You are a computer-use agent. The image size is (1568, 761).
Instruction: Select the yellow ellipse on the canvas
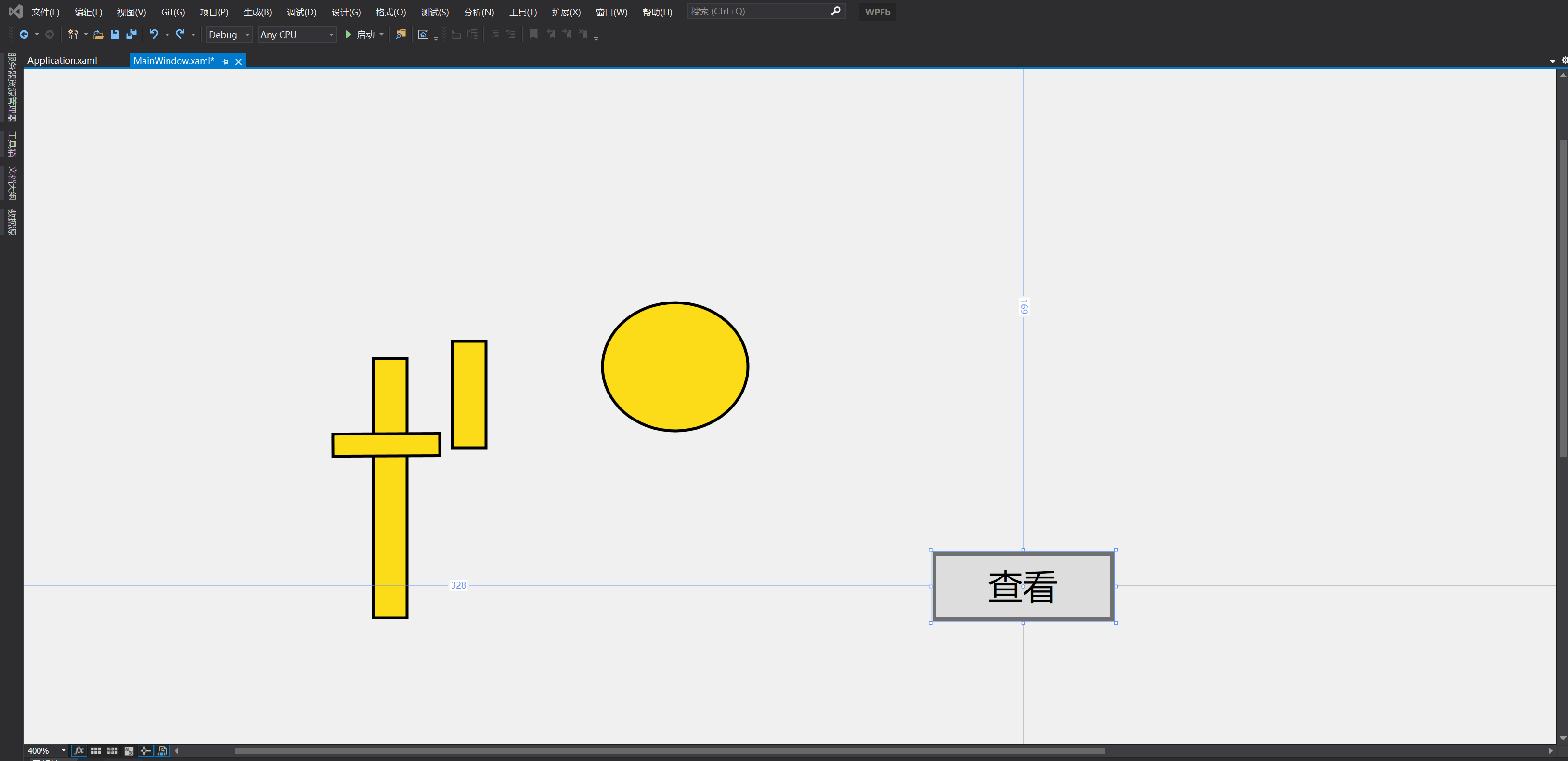(x=675, y=367)
